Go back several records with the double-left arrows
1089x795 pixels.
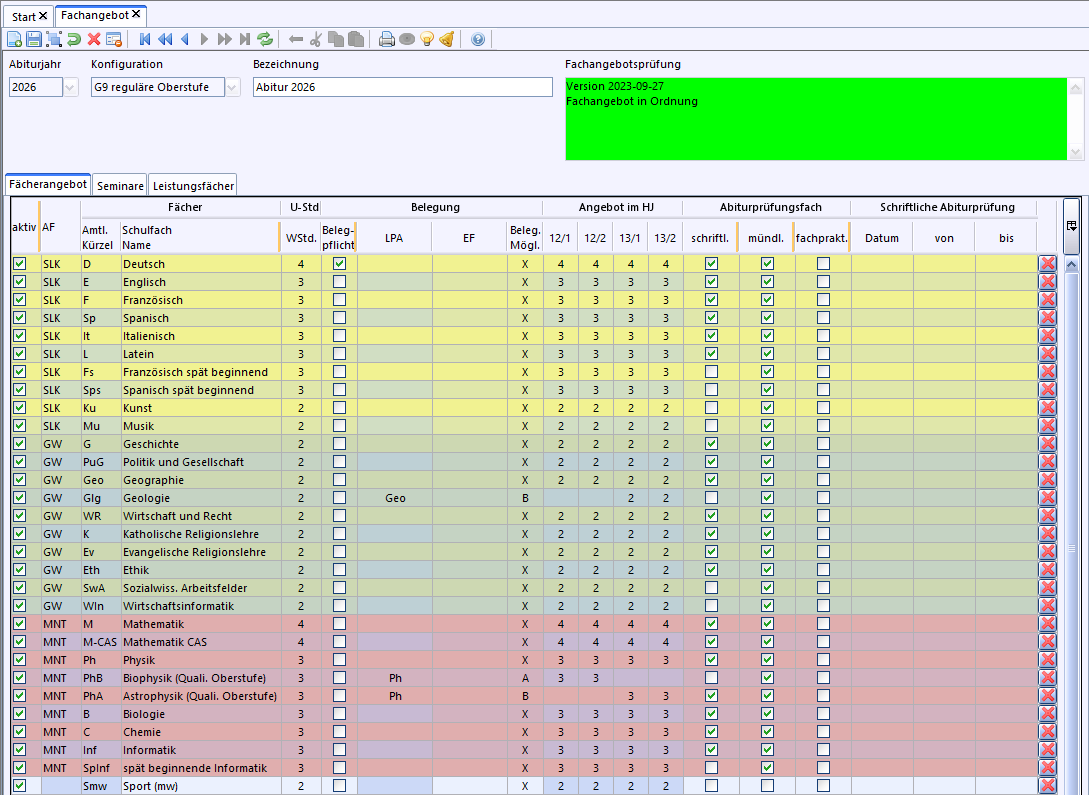coord(165,40)
